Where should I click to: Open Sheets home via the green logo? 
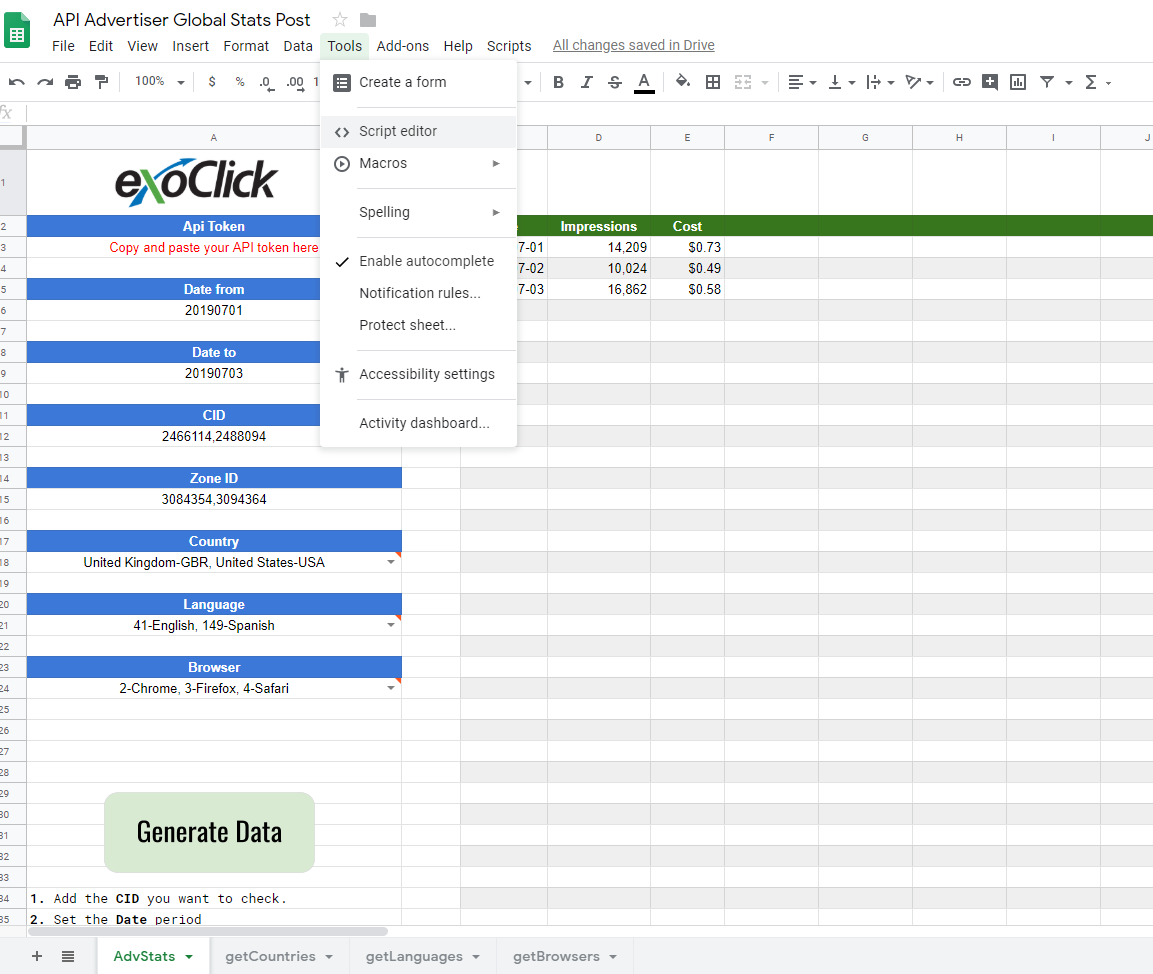(x=17, y=30)
